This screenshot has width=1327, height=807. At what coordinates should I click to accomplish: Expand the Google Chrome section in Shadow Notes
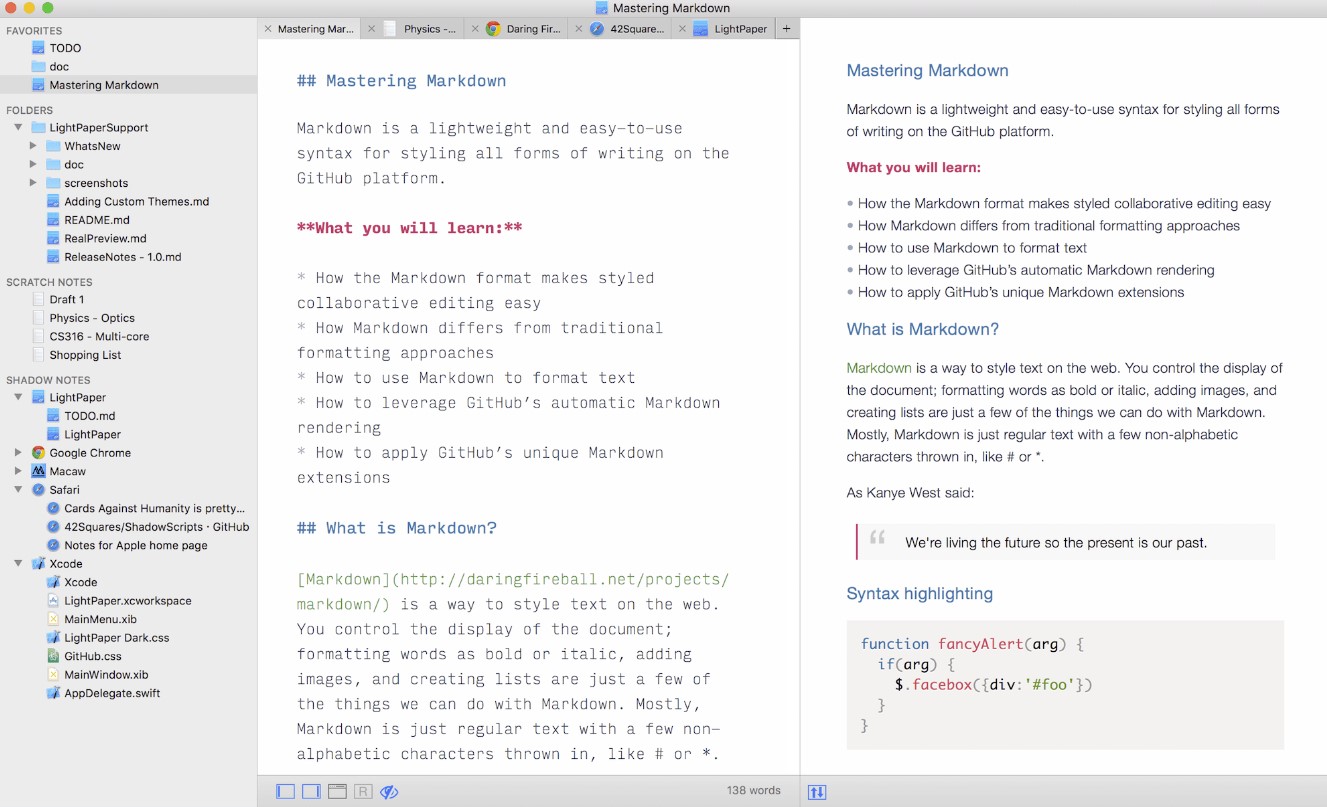(x=18, y=452)
